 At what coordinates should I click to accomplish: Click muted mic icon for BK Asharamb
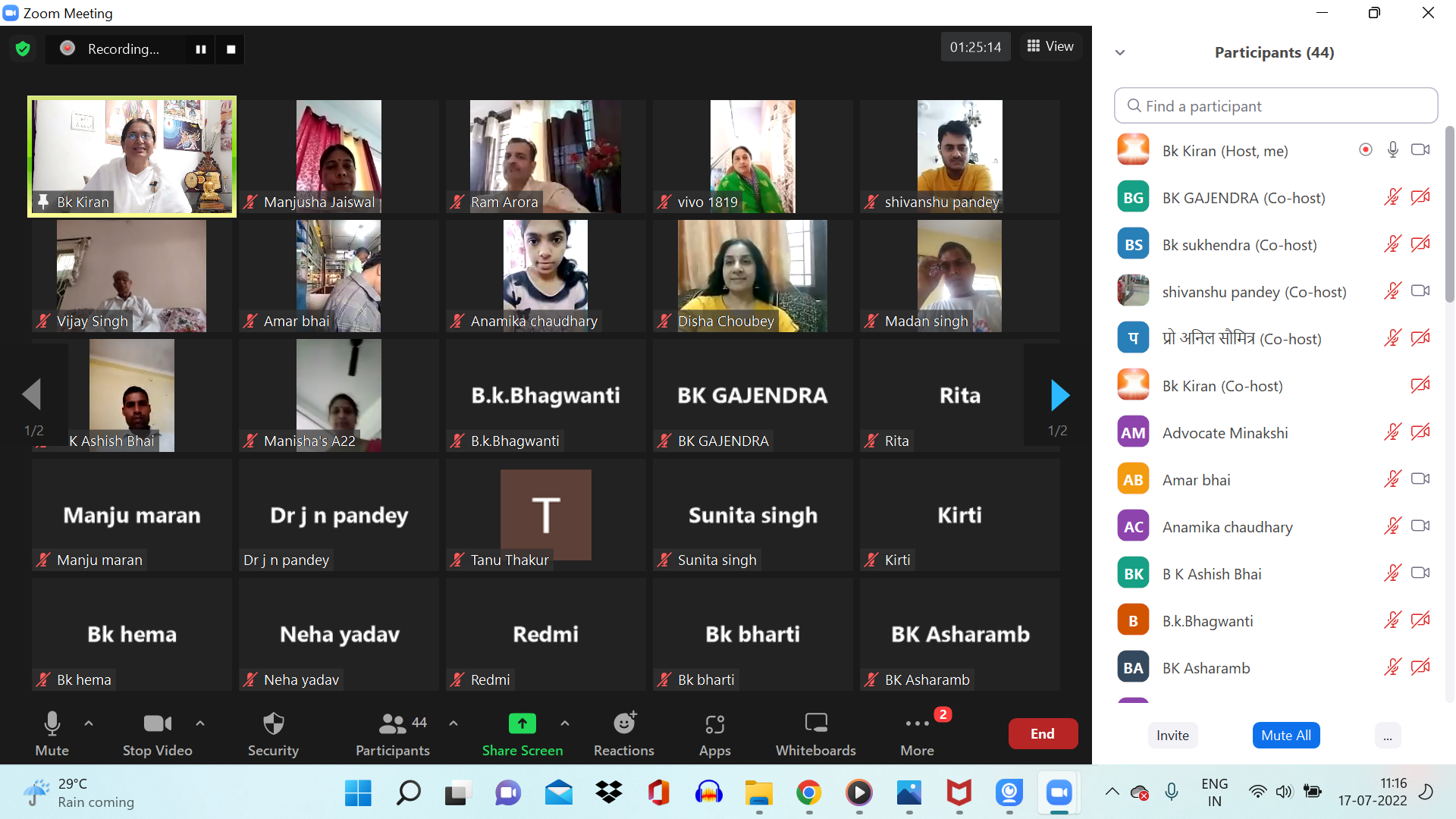pyautogui.click(x=1393, y=667)
